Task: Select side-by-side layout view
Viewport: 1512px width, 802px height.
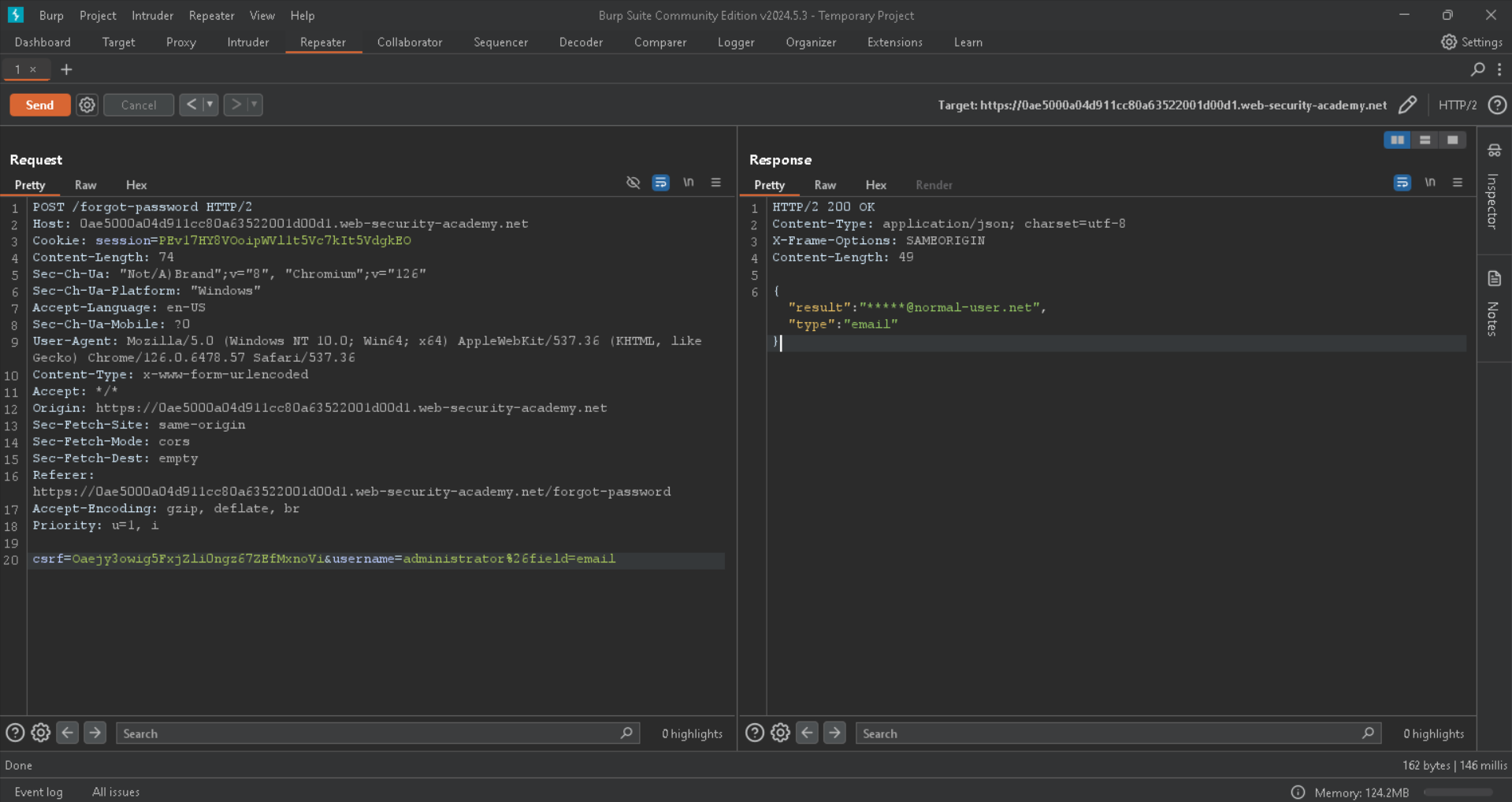Action: tap(1397, 139)
